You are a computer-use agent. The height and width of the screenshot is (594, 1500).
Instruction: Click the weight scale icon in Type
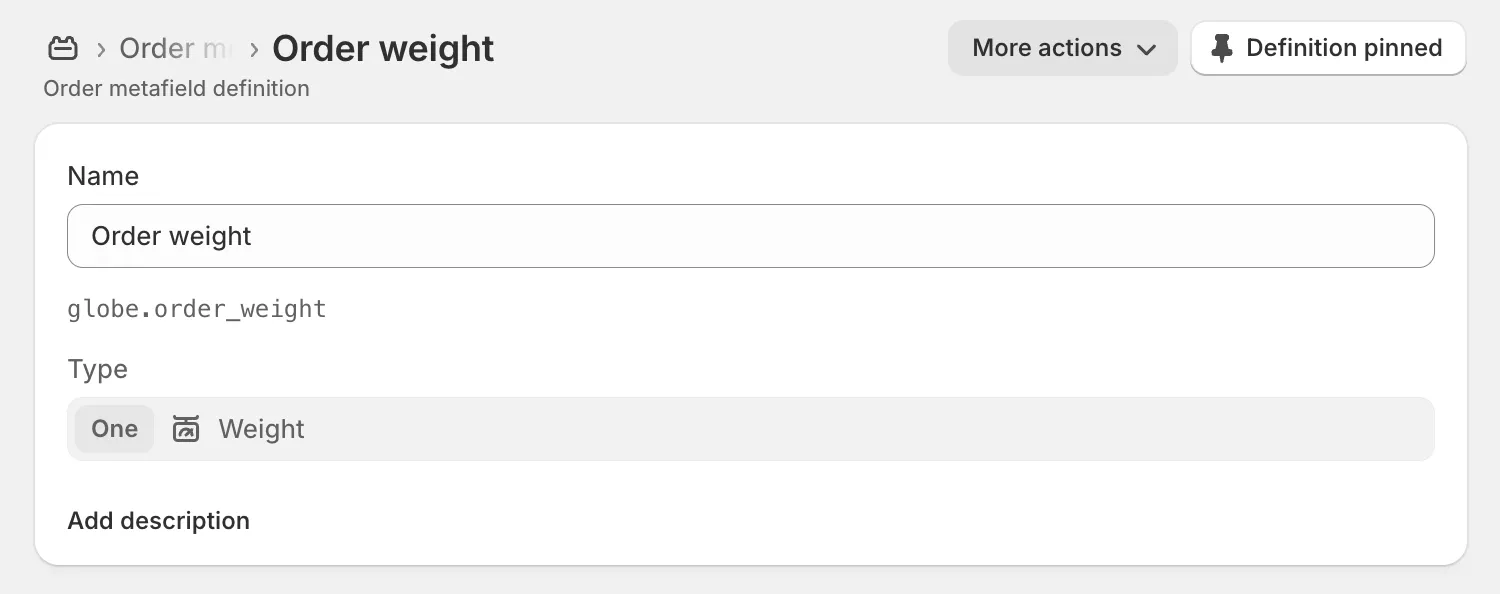(186, 429)
